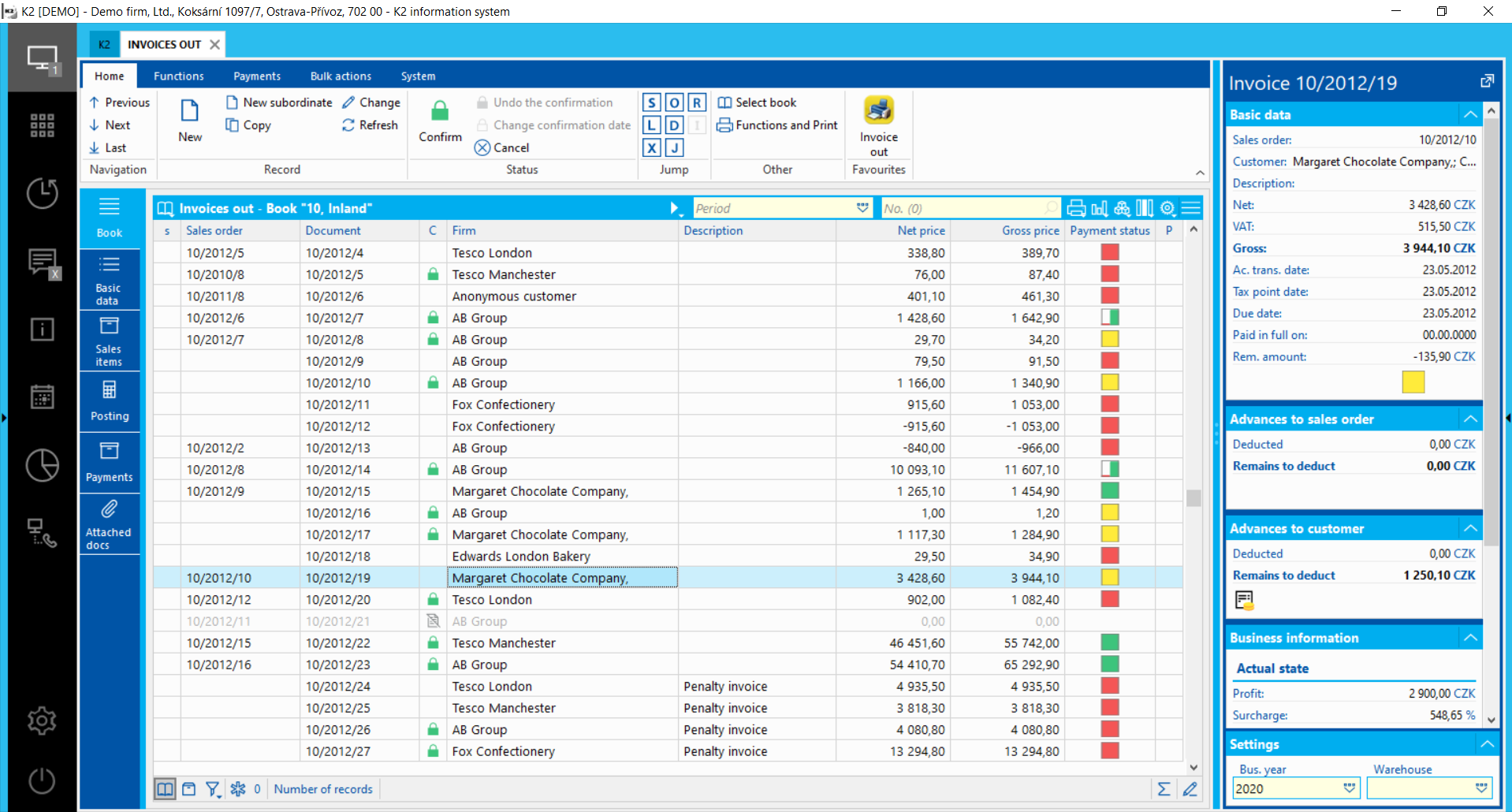Open the Bulk actions ribbon tab
This screenshot has width=1512, height=812.
click(341, 76)
